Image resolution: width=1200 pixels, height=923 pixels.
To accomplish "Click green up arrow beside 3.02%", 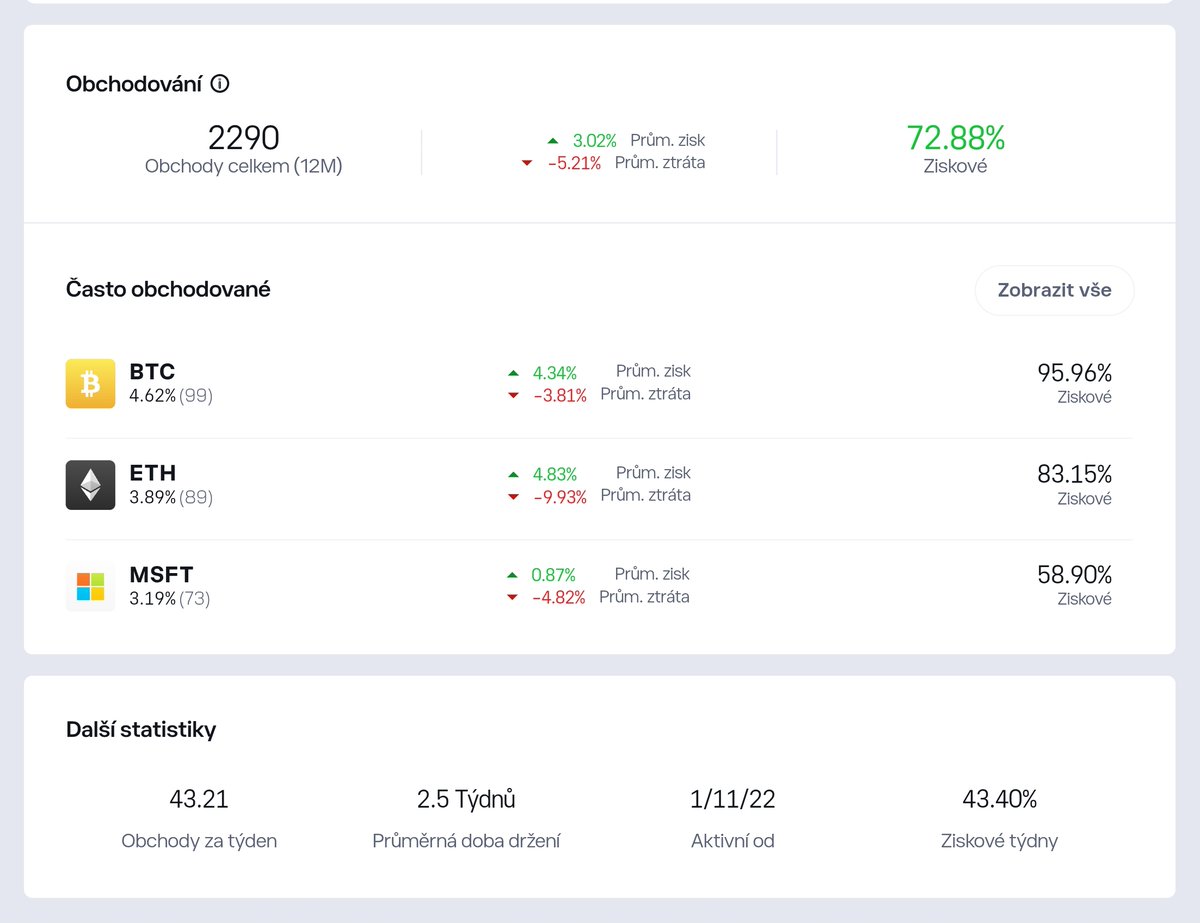I will 553,141.
